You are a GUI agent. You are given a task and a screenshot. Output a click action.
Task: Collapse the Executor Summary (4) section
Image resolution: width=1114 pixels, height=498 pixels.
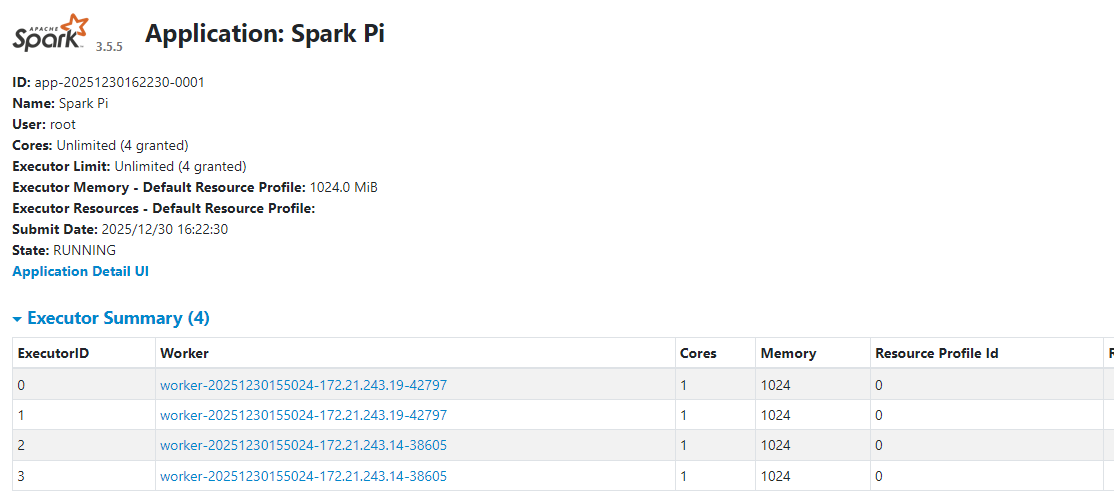point(111,318)
